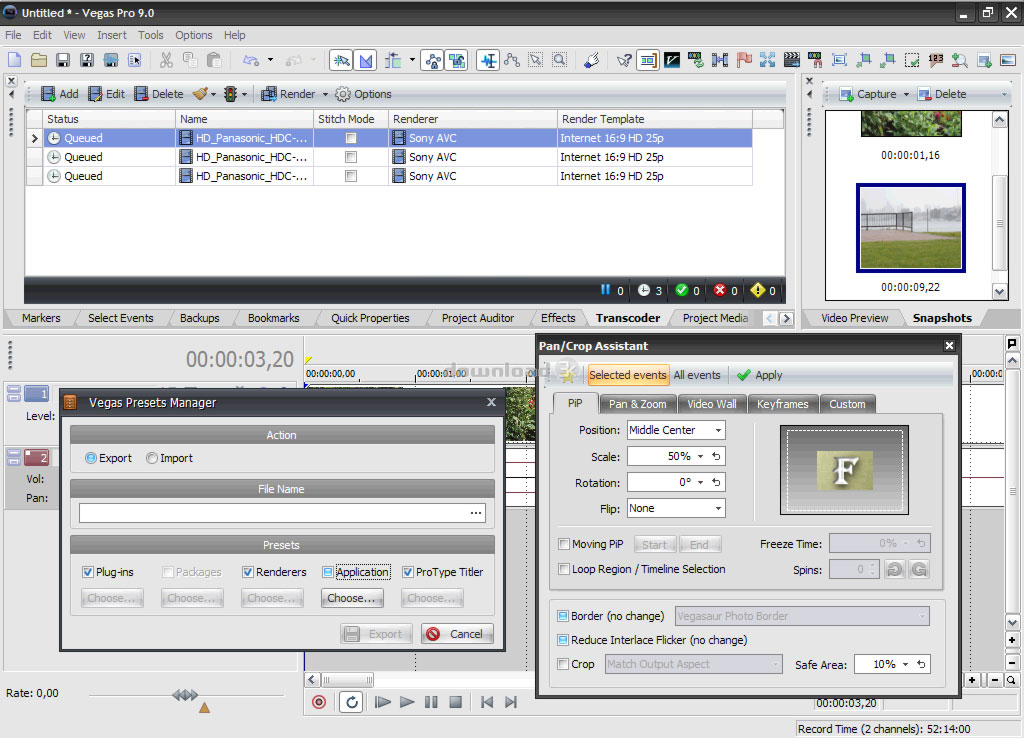Screen dimensions: 1024x738
Task: Check Stitch Mode for the first queued job
Action: coord(351,138)
